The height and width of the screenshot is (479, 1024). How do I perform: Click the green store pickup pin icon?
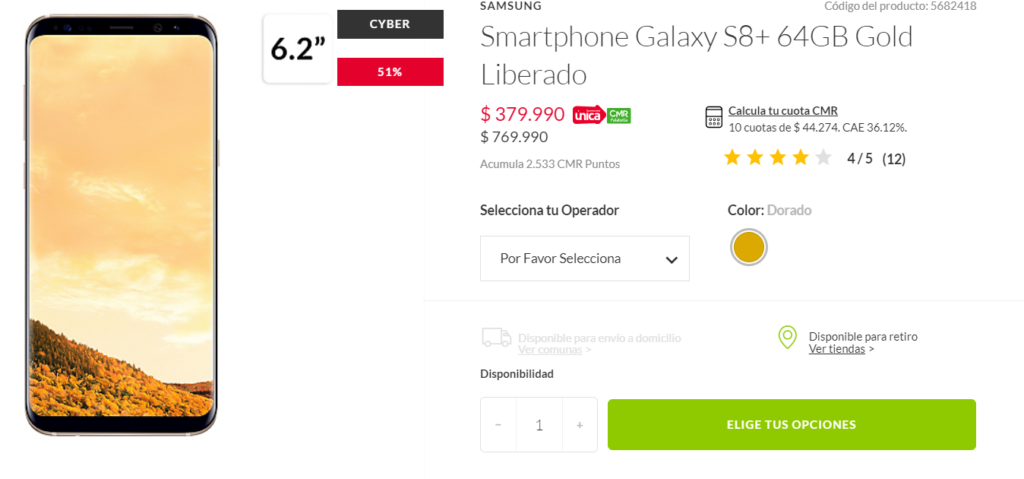click(x=788, y=337)
